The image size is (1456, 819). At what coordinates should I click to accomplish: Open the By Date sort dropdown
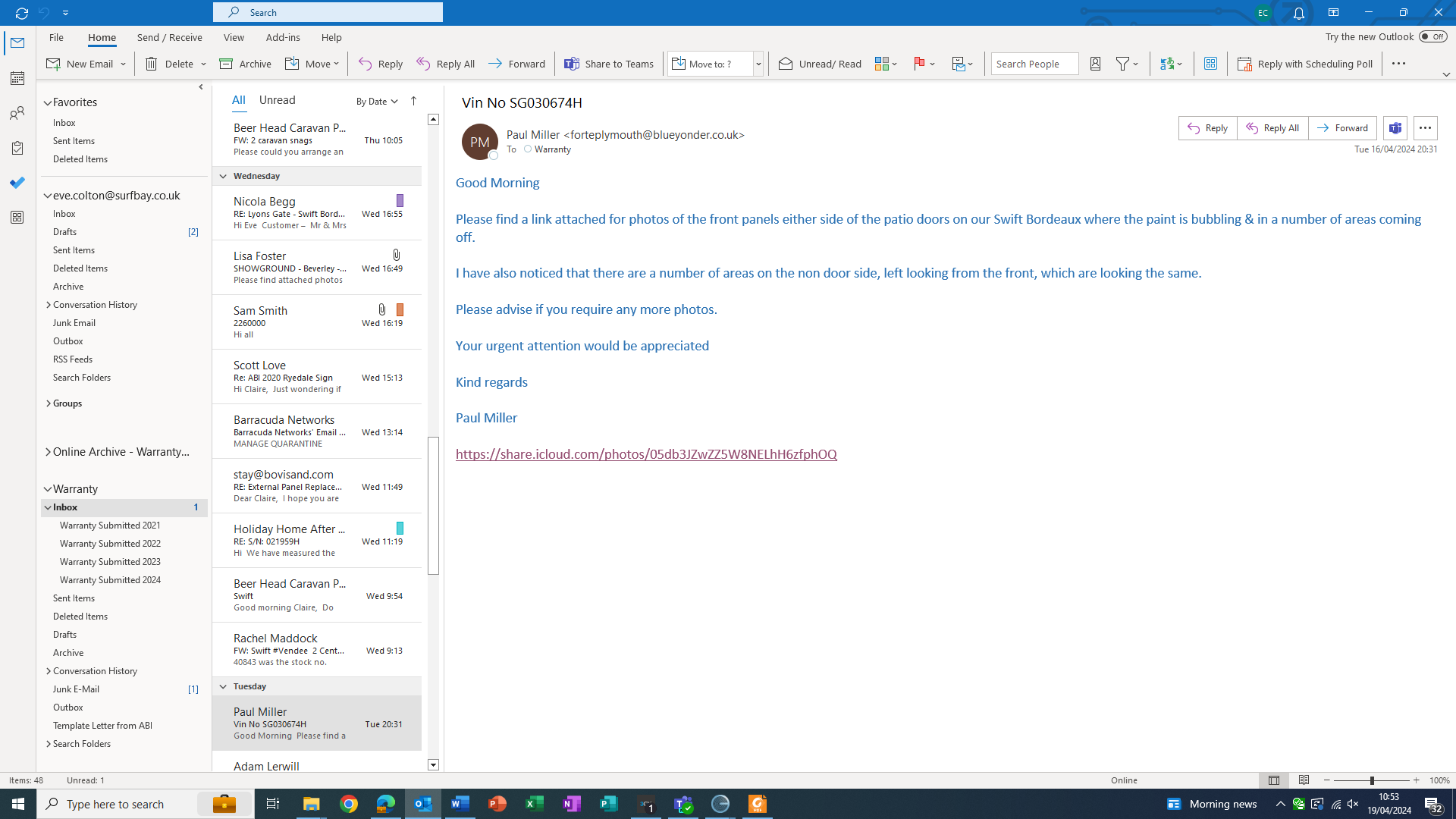[377, 101]
